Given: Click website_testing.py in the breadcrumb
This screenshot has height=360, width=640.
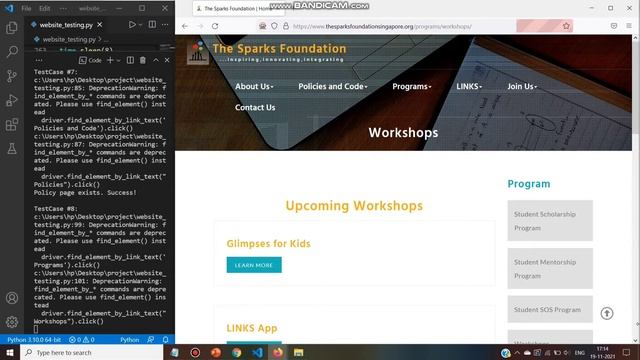Looking at the screenshot, I should pos(69,40).
